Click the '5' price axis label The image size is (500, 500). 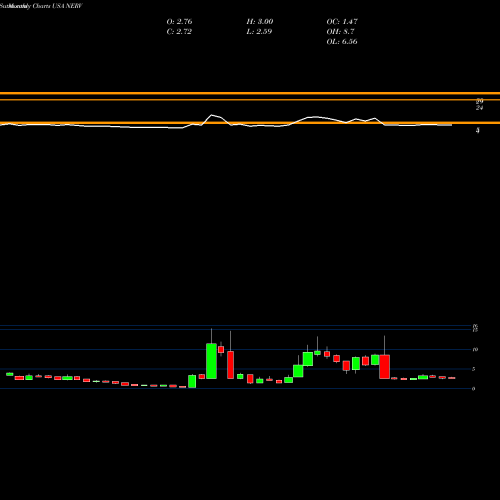coord(473,369)
